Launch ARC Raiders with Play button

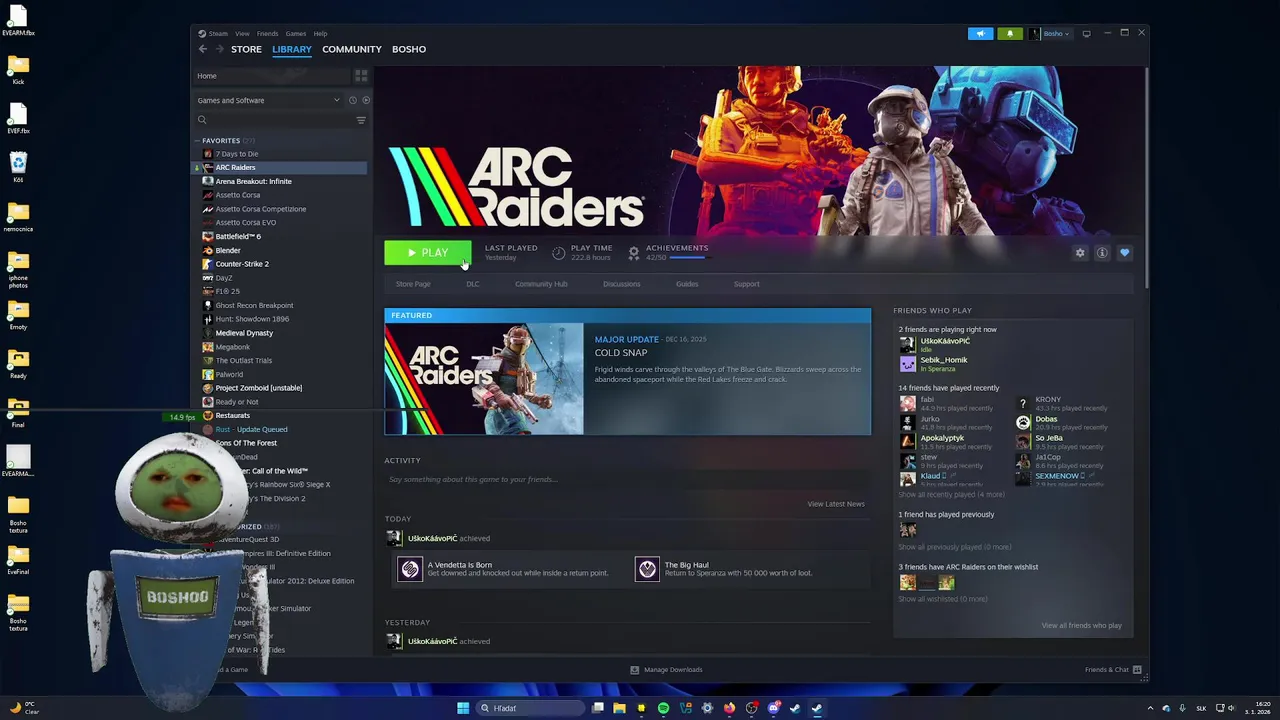tap(428, 253)
